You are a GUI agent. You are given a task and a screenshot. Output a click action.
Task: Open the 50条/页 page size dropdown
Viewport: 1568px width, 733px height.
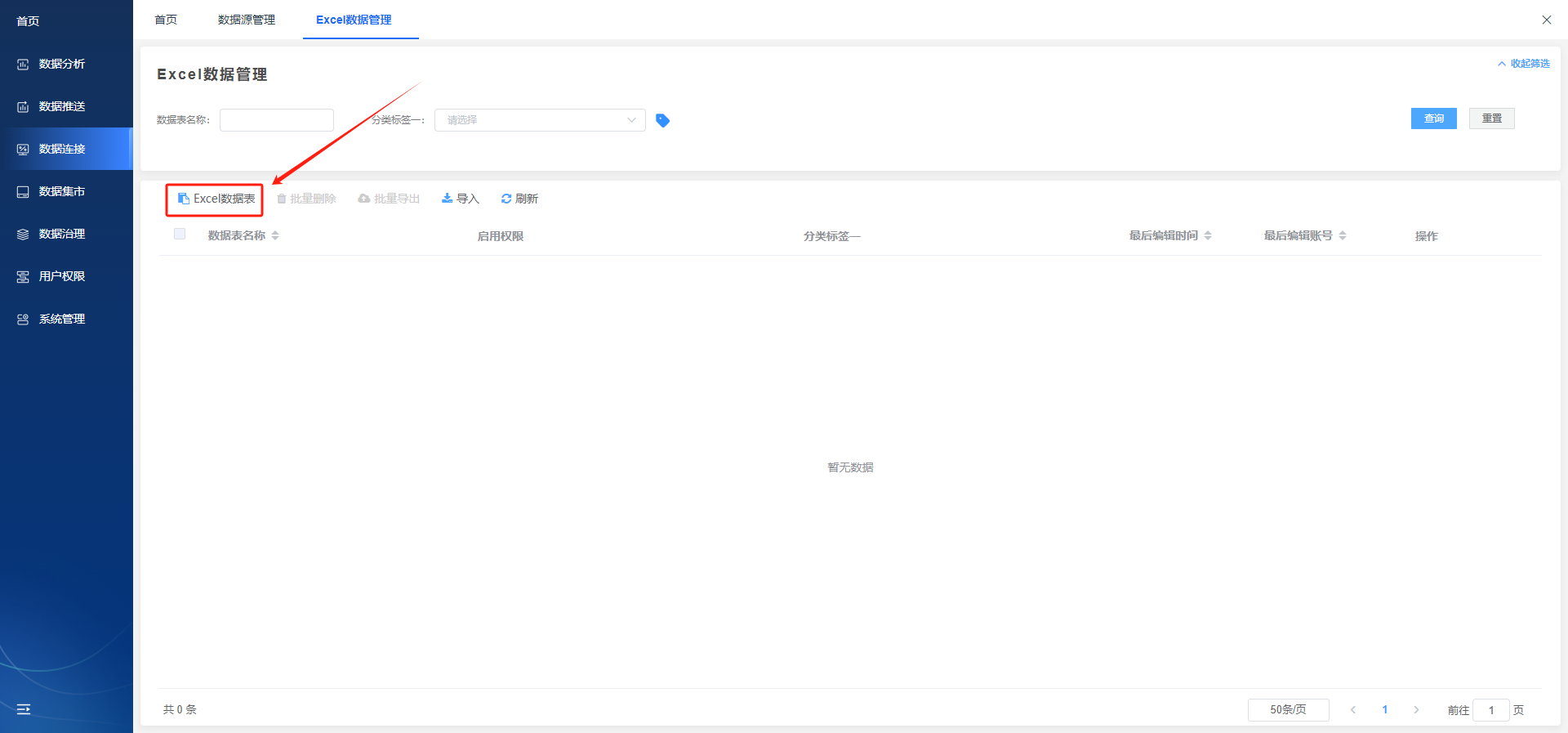click(x=1289, y=710)
